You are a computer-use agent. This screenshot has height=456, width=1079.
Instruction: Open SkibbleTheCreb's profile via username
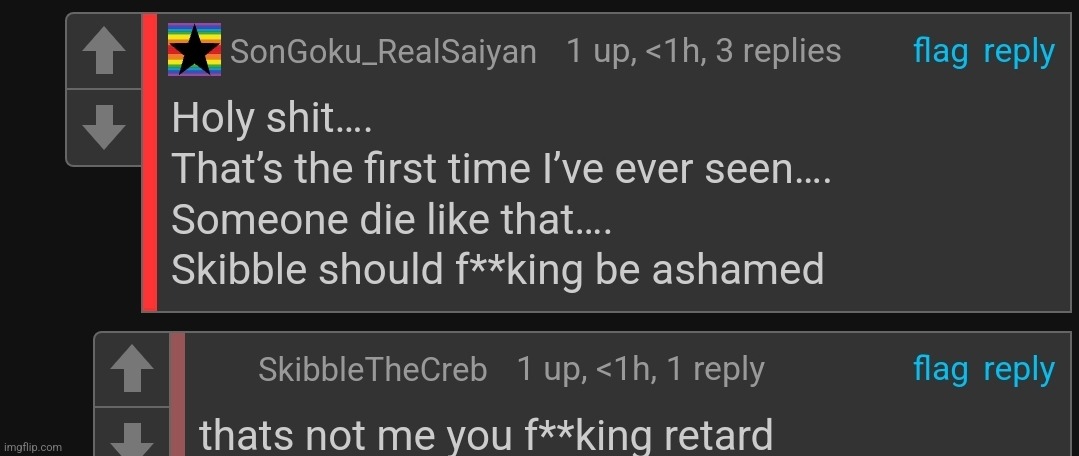coord(372,370)
